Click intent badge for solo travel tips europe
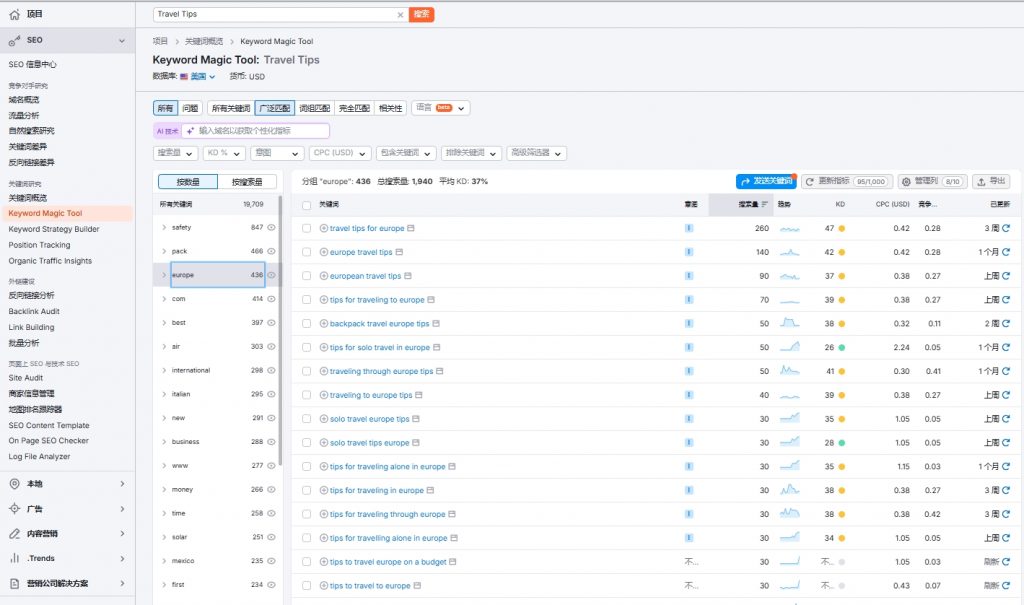This screenshot has width=1024, height=605. (688, 442)
